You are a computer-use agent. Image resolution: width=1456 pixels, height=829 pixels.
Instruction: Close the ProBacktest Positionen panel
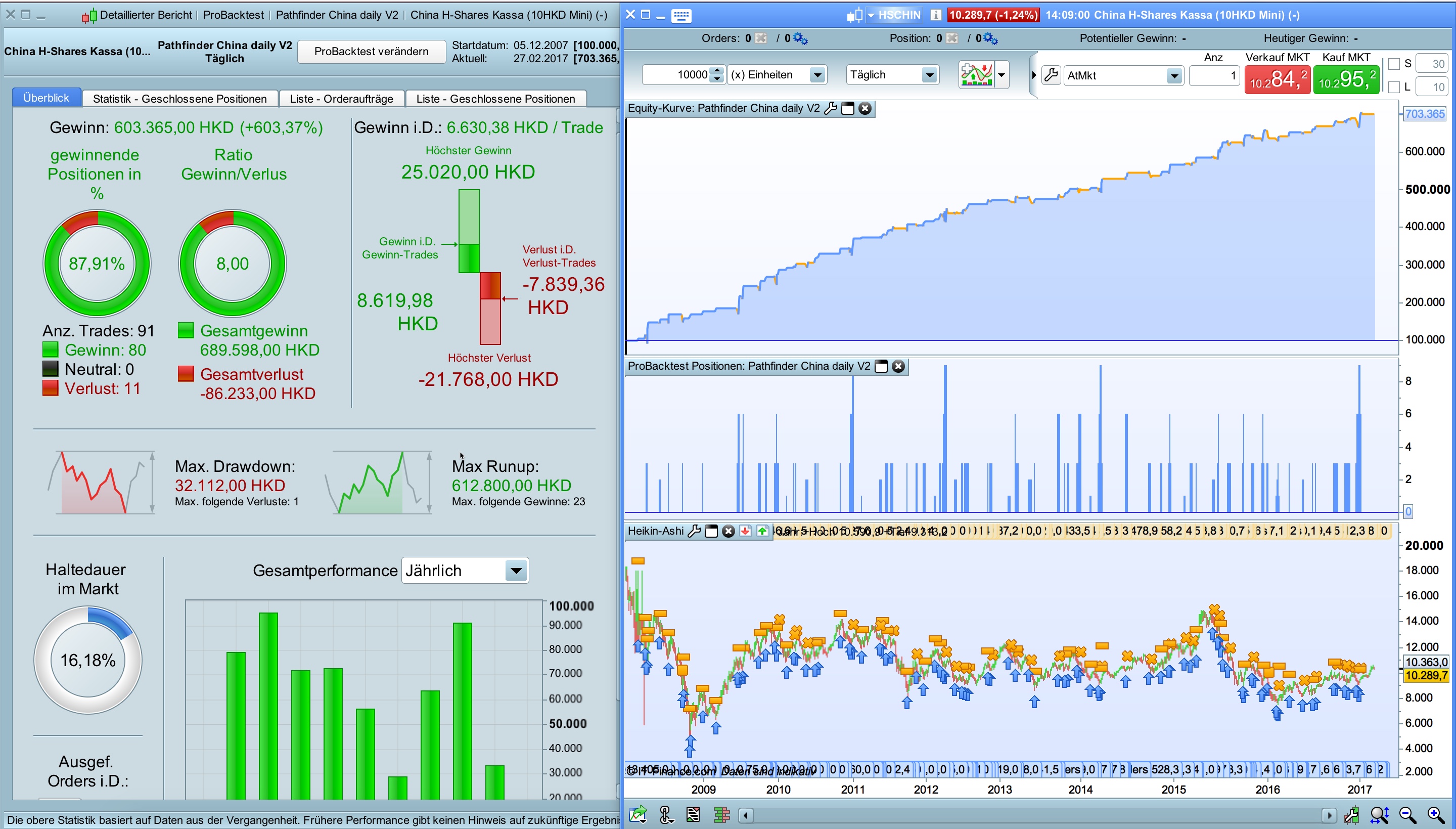click(x=898, y=366)
